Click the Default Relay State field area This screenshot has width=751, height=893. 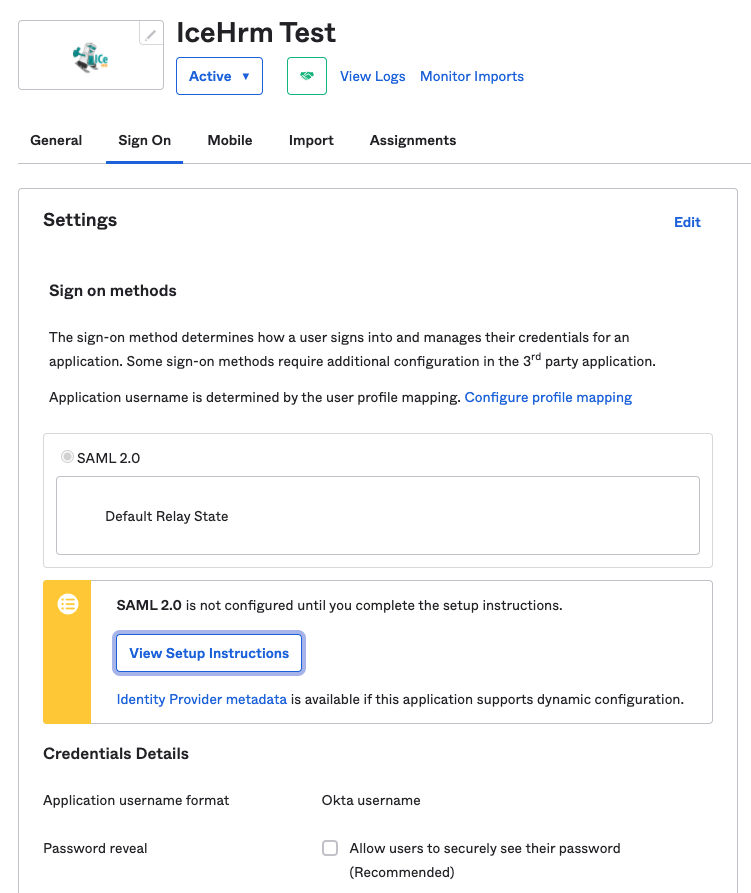tap(377, 516)
